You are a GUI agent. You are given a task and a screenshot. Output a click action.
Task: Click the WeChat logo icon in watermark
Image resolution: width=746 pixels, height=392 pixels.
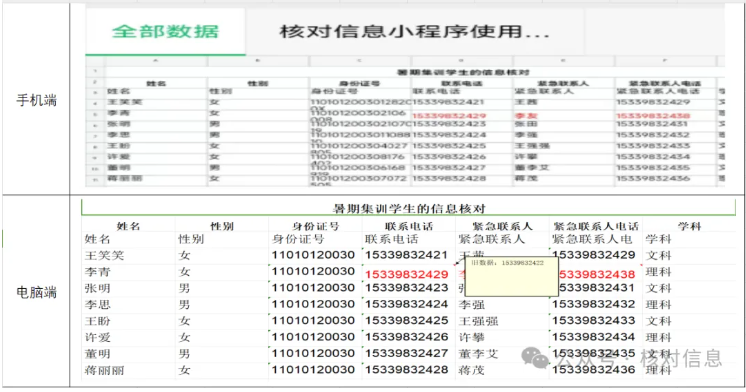[x=535, y=358]
